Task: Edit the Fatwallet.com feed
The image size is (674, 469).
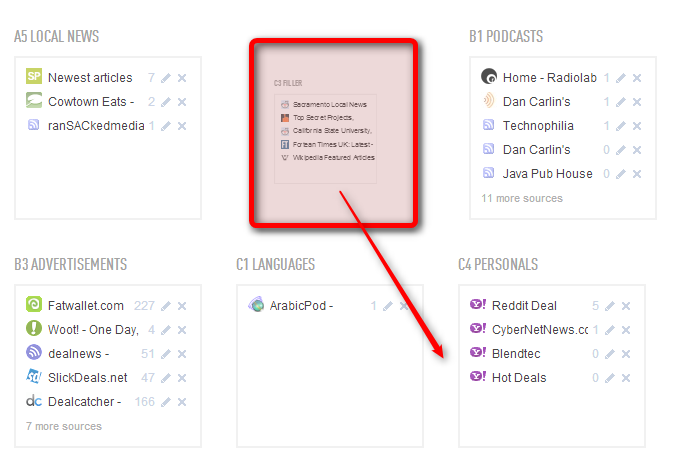Action: 166,306
